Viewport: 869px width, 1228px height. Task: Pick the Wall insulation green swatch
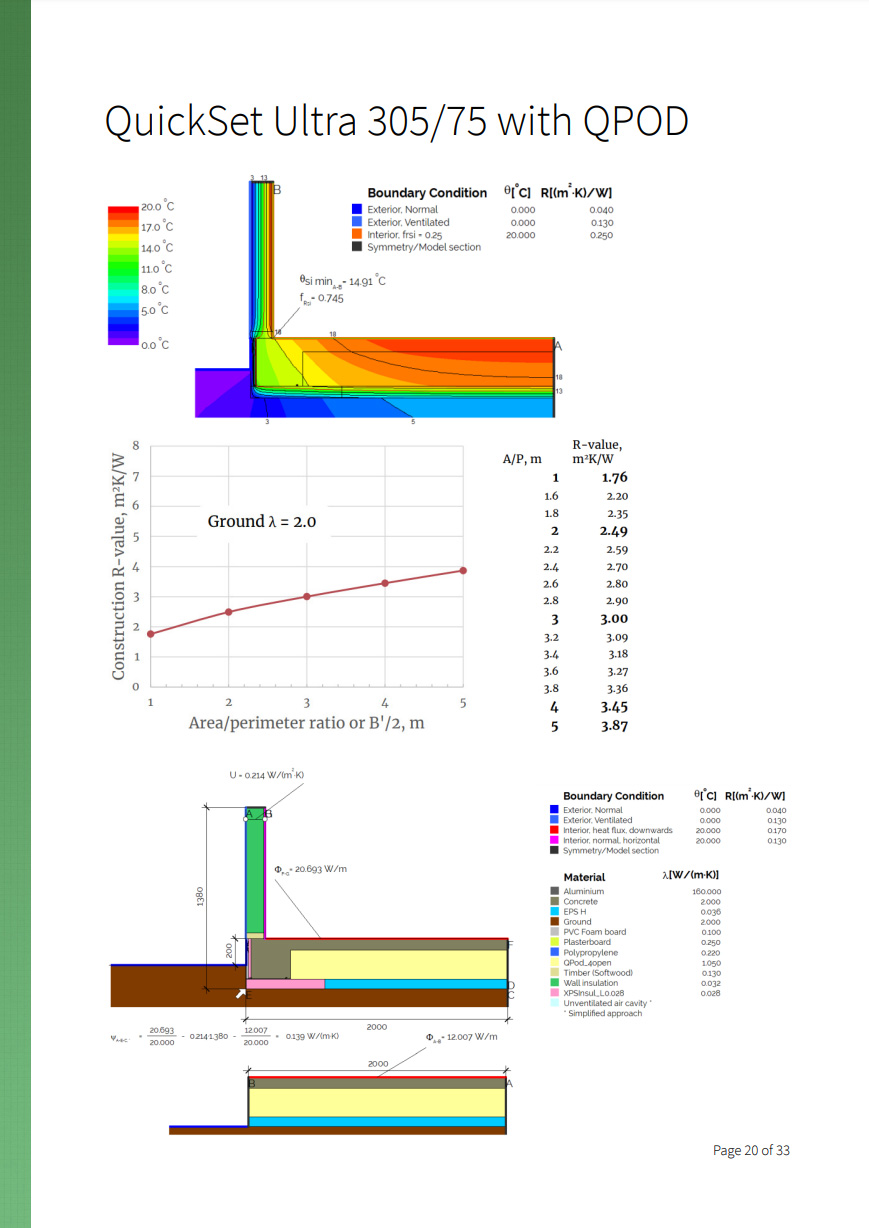coord(555,983)
